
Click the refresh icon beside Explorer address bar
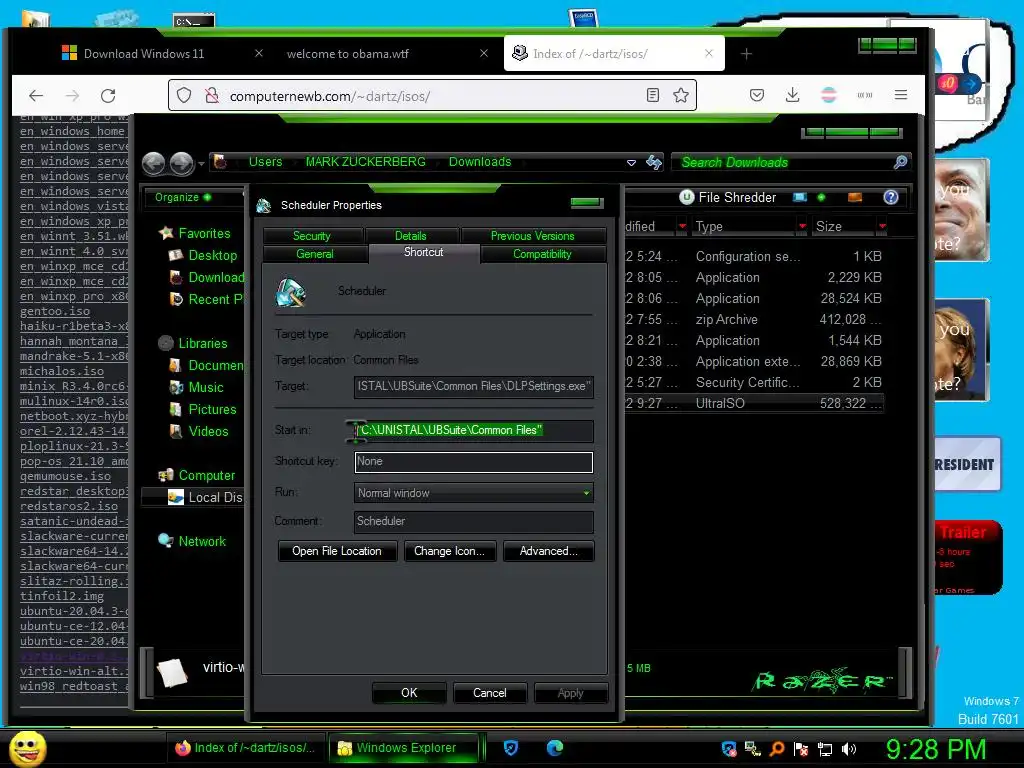654,162
